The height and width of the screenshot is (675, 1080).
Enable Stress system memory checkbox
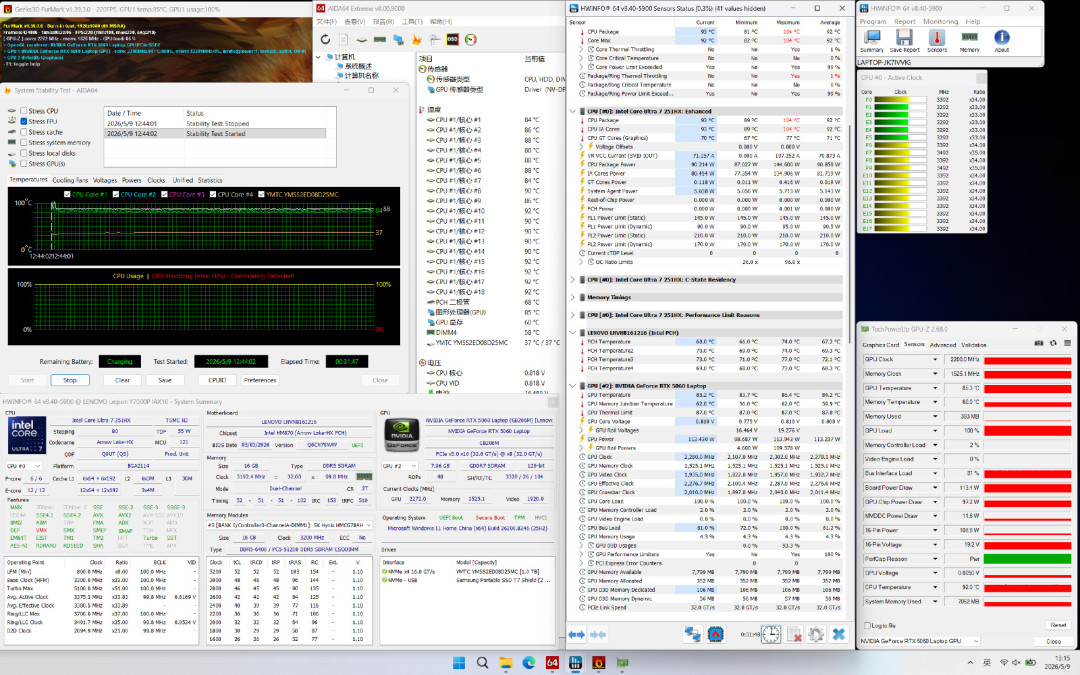tap(23, 143)
